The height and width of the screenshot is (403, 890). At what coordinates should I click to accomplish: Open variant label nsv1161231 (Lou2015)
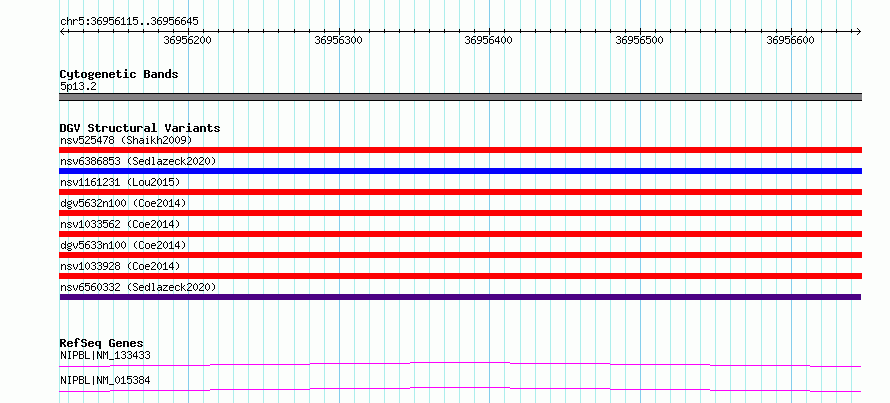tap(120, 182)
